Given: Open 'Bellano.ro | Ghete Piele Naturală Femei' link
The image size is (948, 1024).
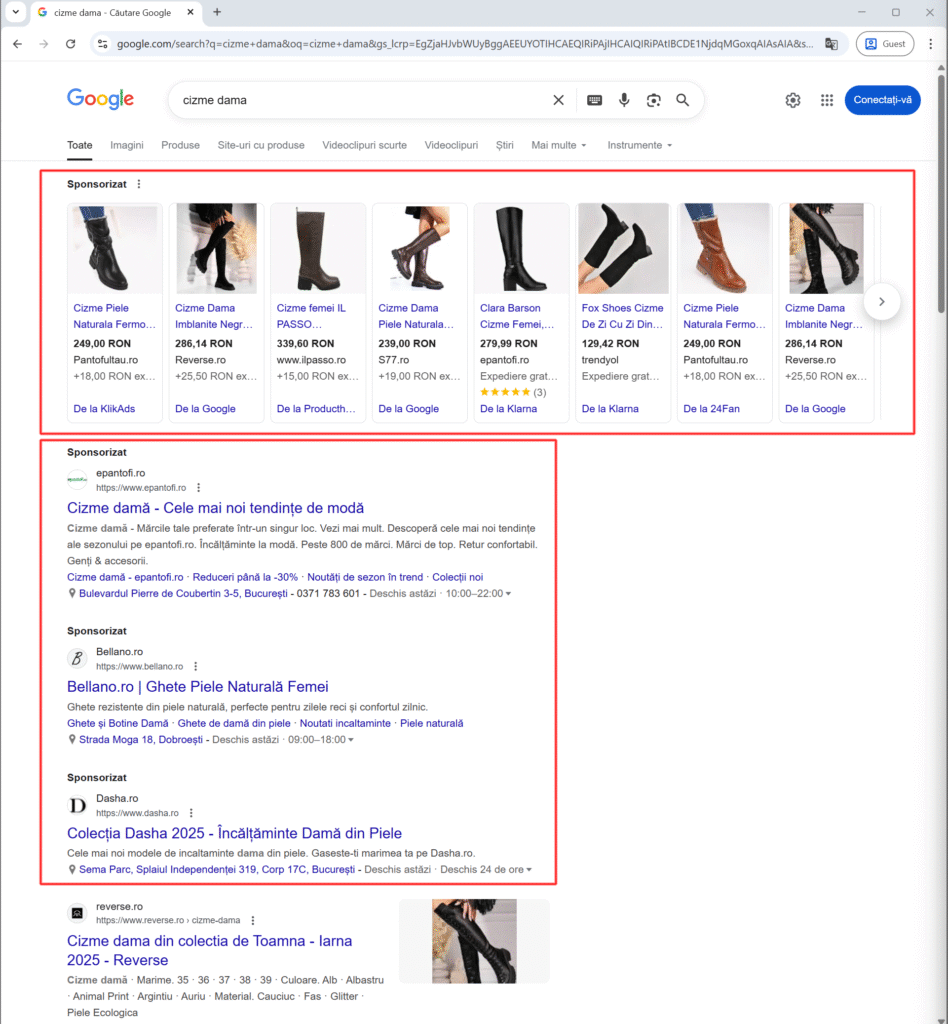Looking at the screenshot, I should [x=198, y=687].
